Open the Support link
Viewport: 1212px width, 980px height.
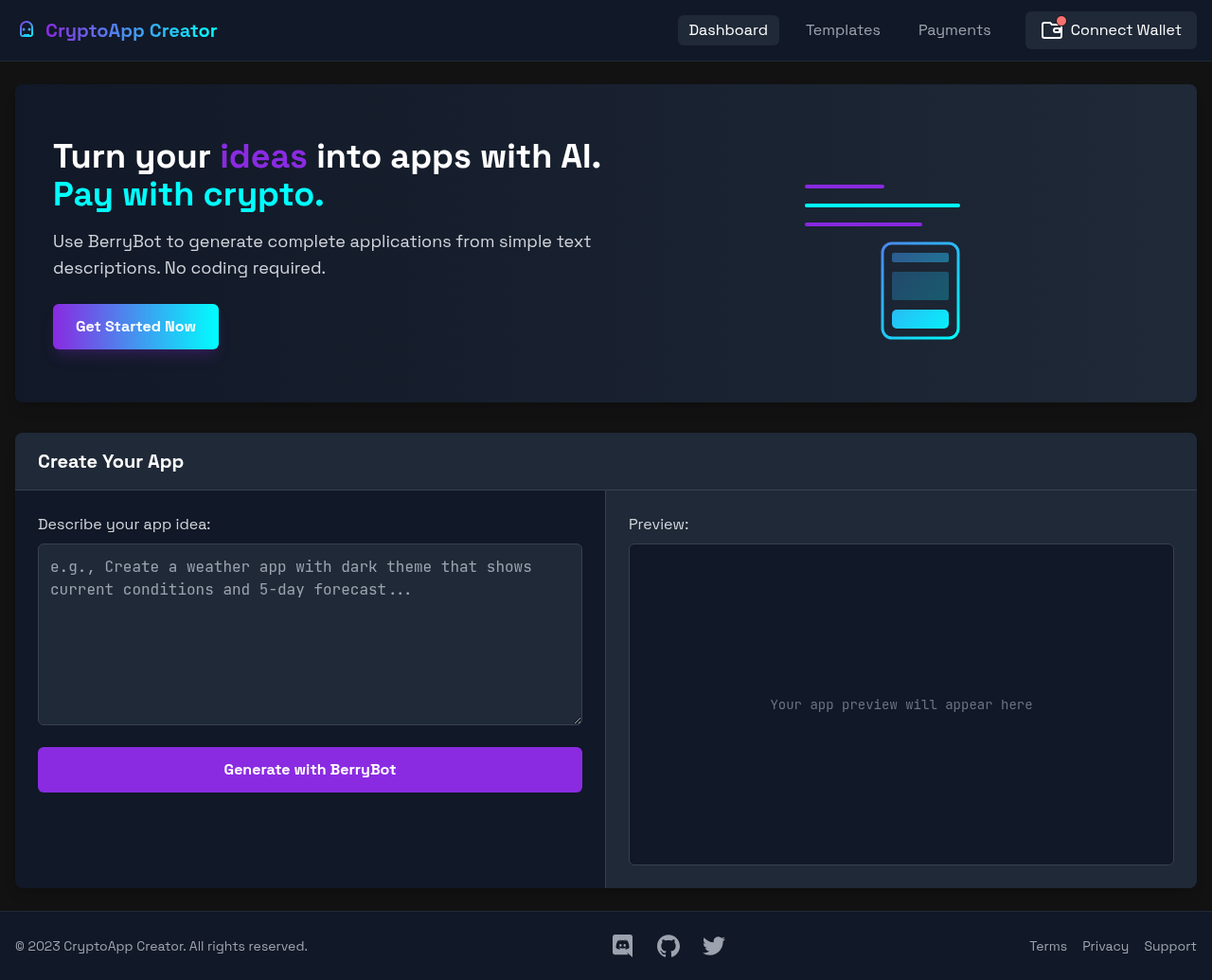pos(1169,945)
